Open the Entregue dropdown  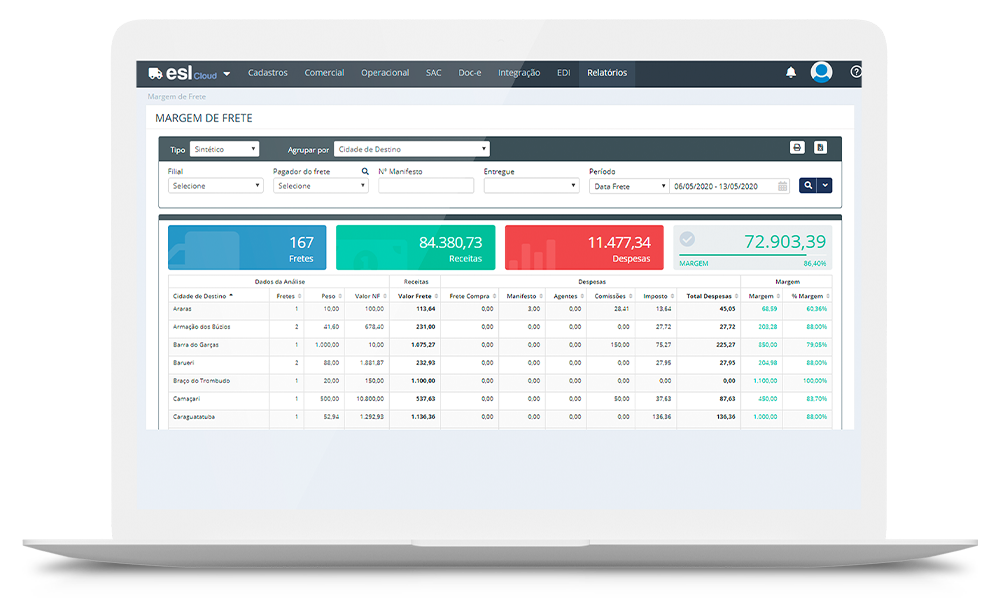531,186
